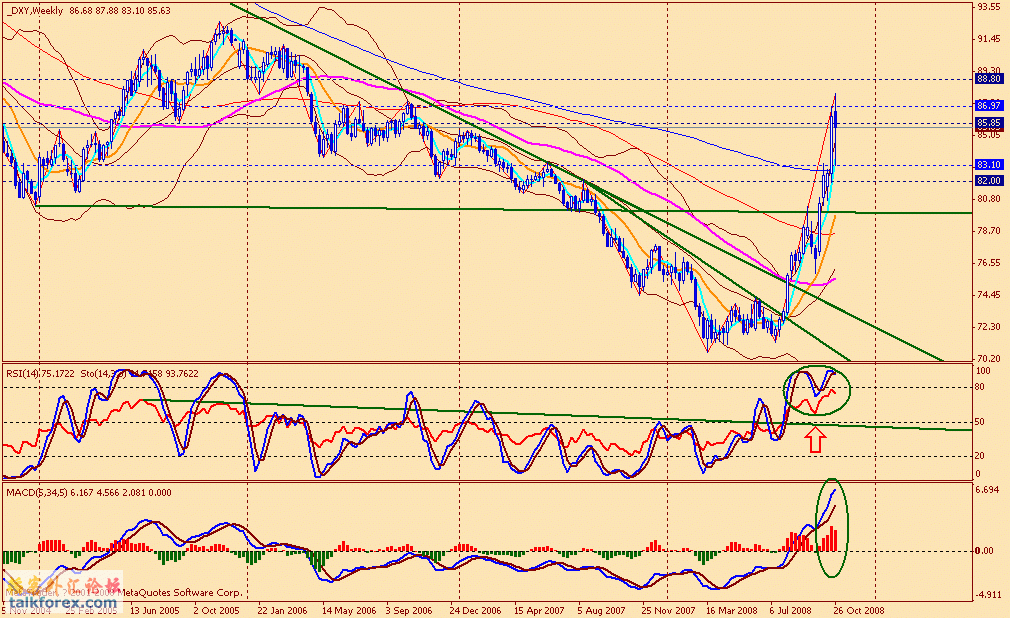Click the 22 Jan 2006 date label
The height and width of the screenshot is (618, 1010).
coord(282,610)
